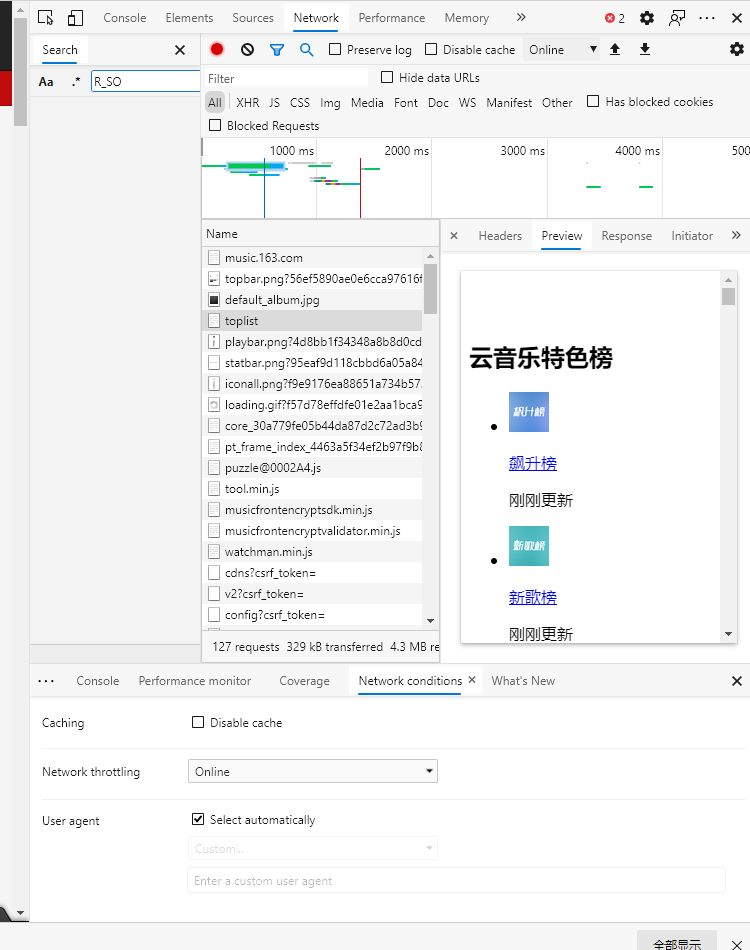The image size is (750, 950).
Task: Click the red load-event marker on timeline
Action: pos(360,188)
